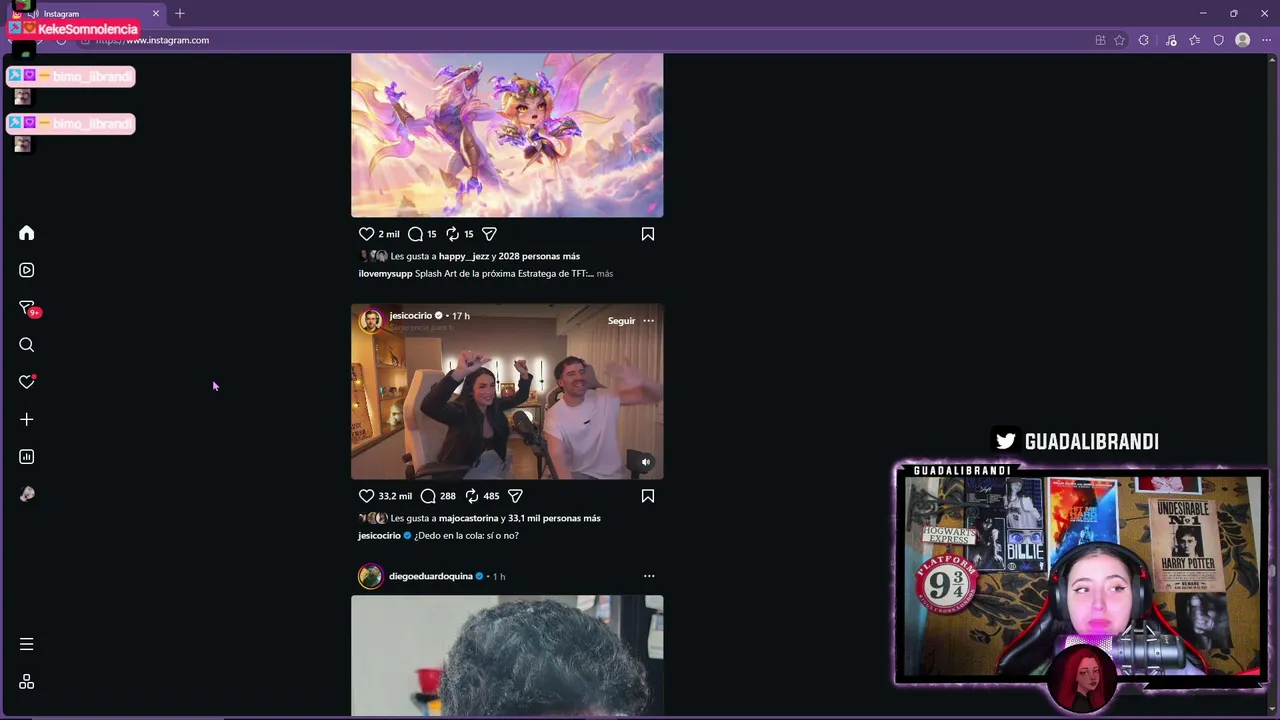The height and width of the screenshot is (720, 1280).
Task: Create a new post with plus icon
Action: [27, 420]
